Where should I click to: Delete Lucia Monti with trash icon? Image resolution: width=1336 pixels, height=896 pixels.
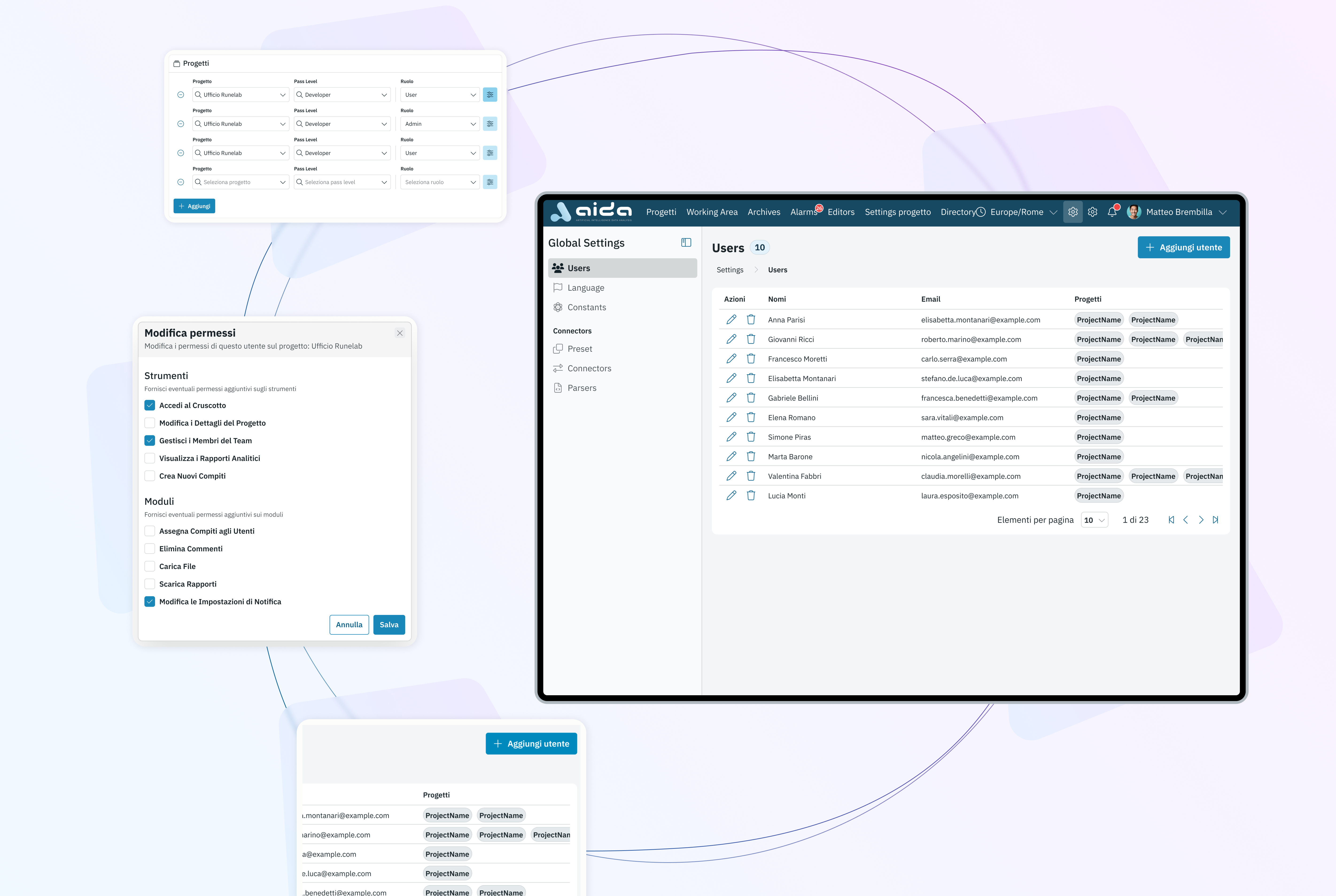[x=751, y=495]
